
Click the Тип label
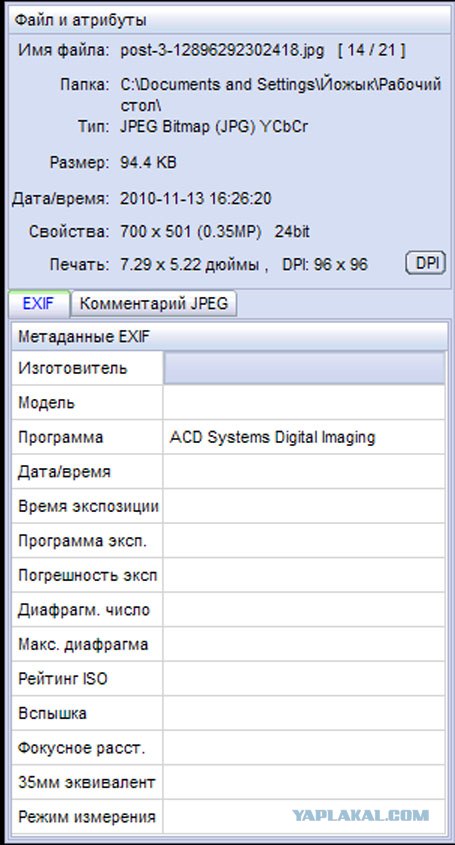pos(93,127)
